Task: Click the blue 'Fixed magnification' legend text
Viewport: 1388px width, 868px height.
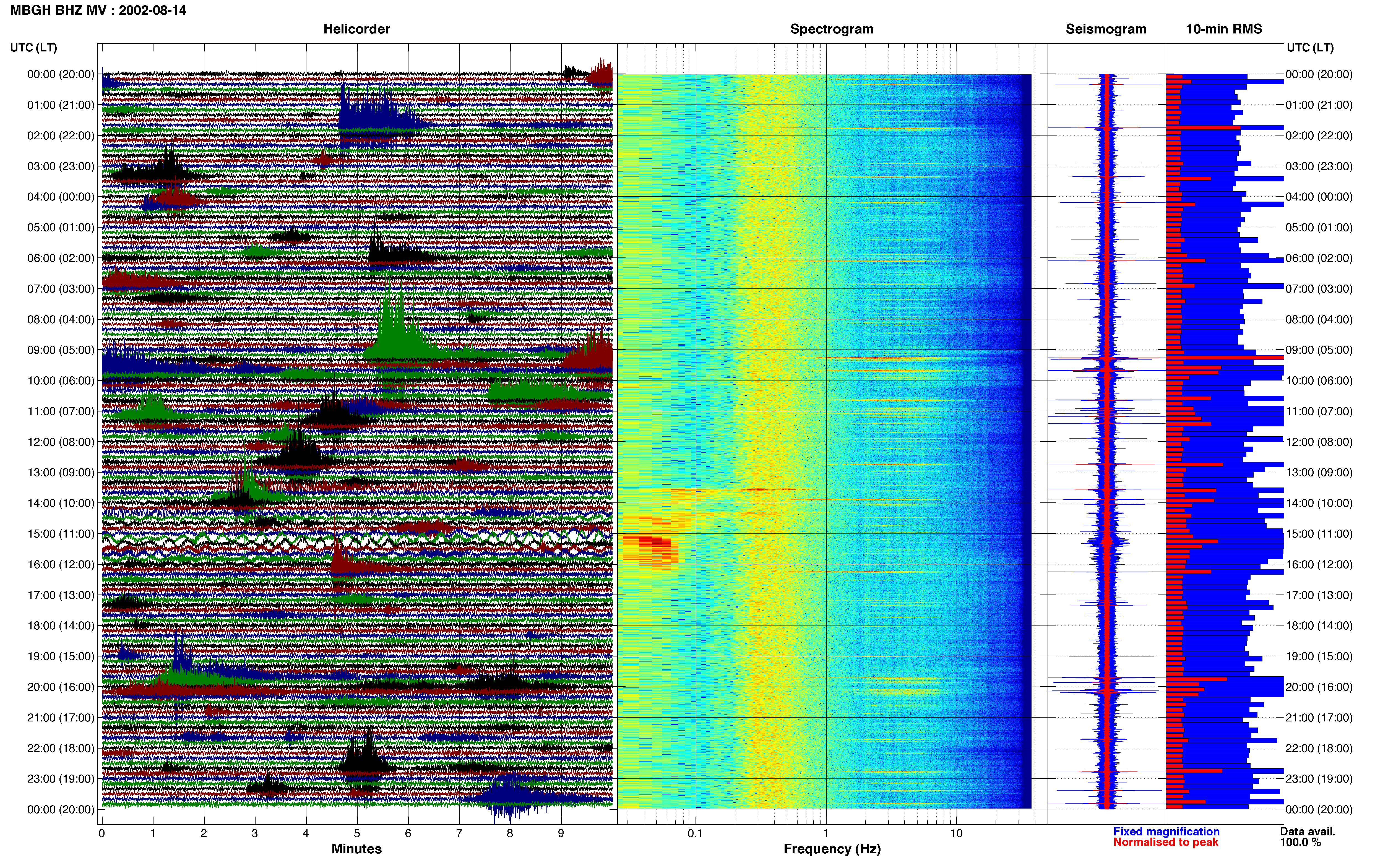Action: point(1166,831)
